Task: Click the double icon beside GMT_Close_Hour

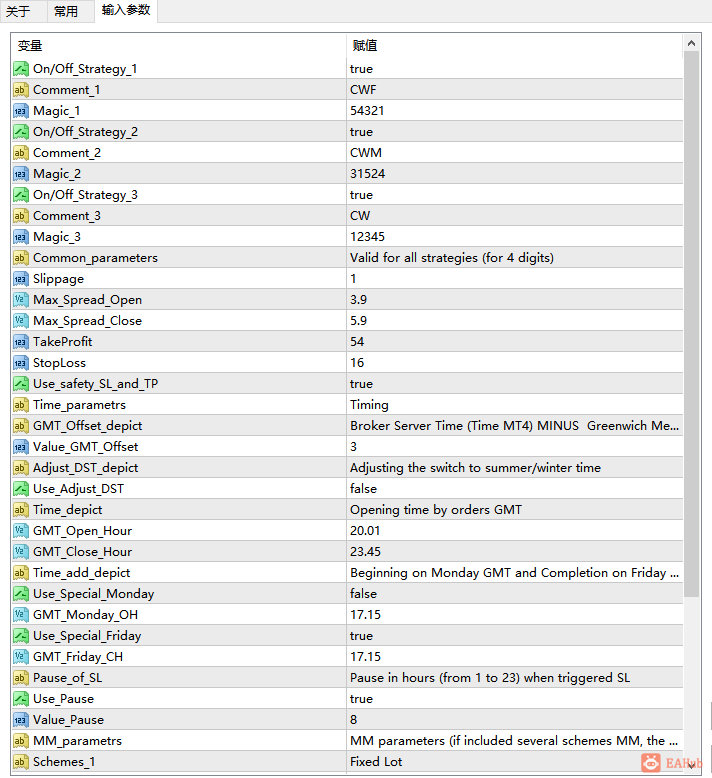Action: point(21,552)
